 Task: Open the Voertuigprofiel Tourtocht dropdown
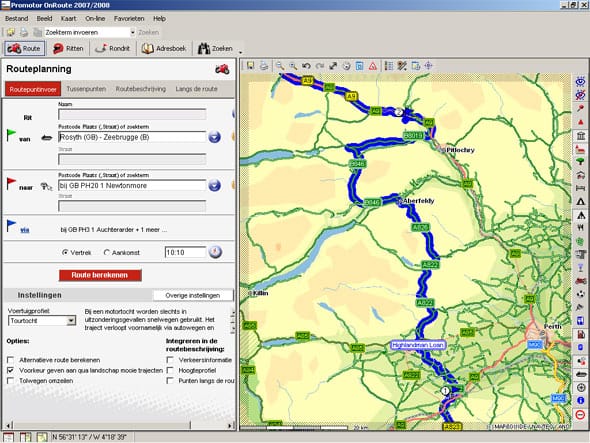(71, 321)
